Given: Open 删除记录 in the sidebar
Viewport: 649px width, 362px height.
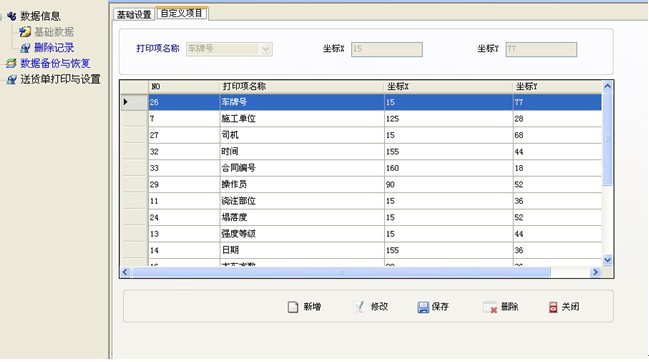Looking at the screenshot, I should pos(54,48).
